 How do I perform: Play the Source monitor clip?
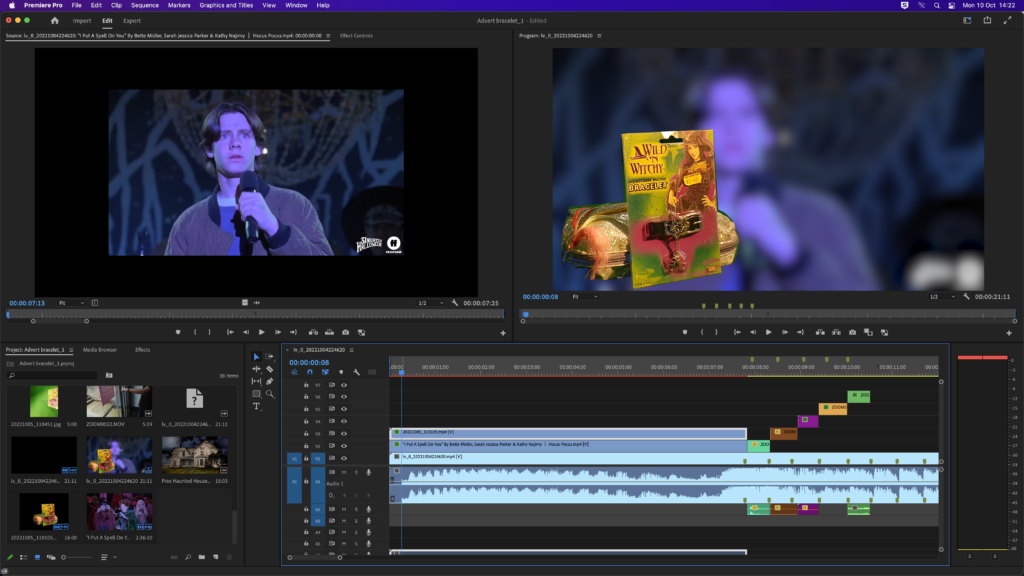tap(261, 332)
